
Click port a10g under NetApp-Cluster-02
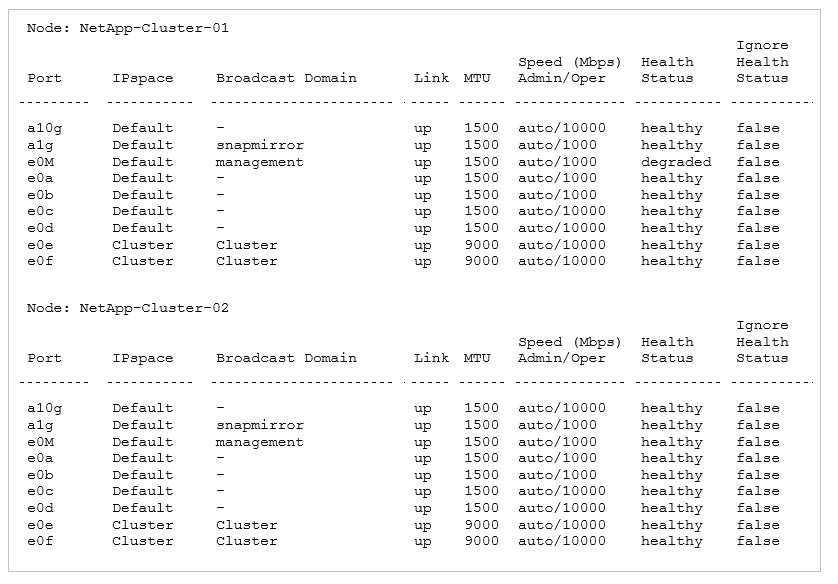44,409
